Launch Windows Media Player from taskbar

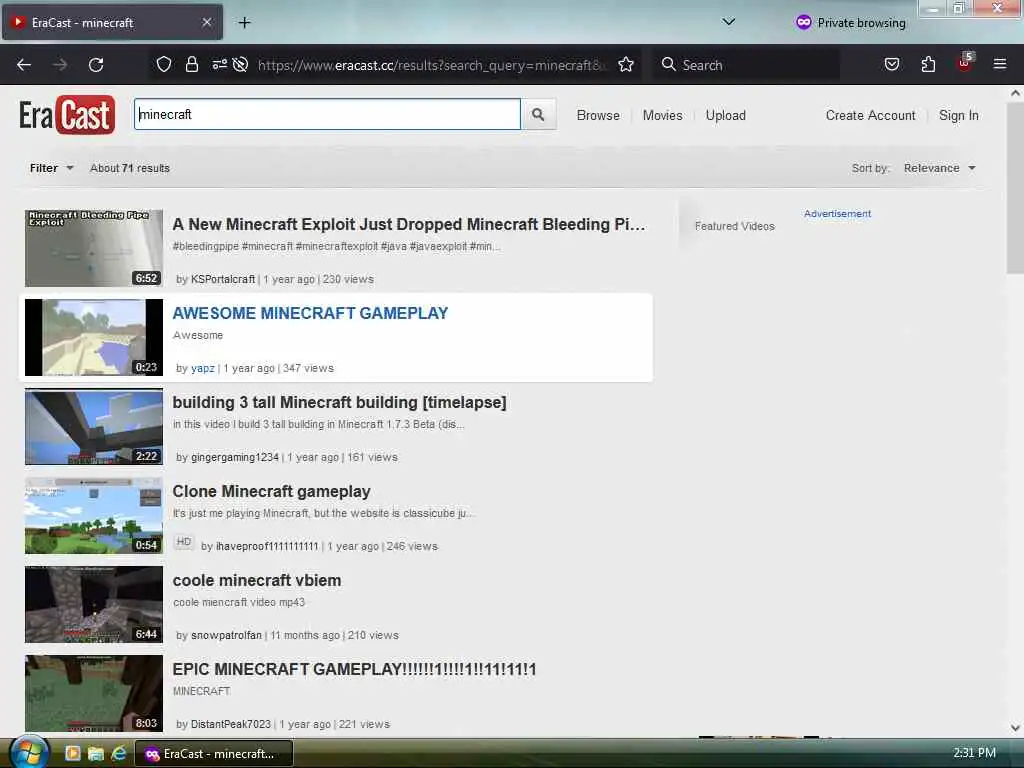tap(72, 754)
